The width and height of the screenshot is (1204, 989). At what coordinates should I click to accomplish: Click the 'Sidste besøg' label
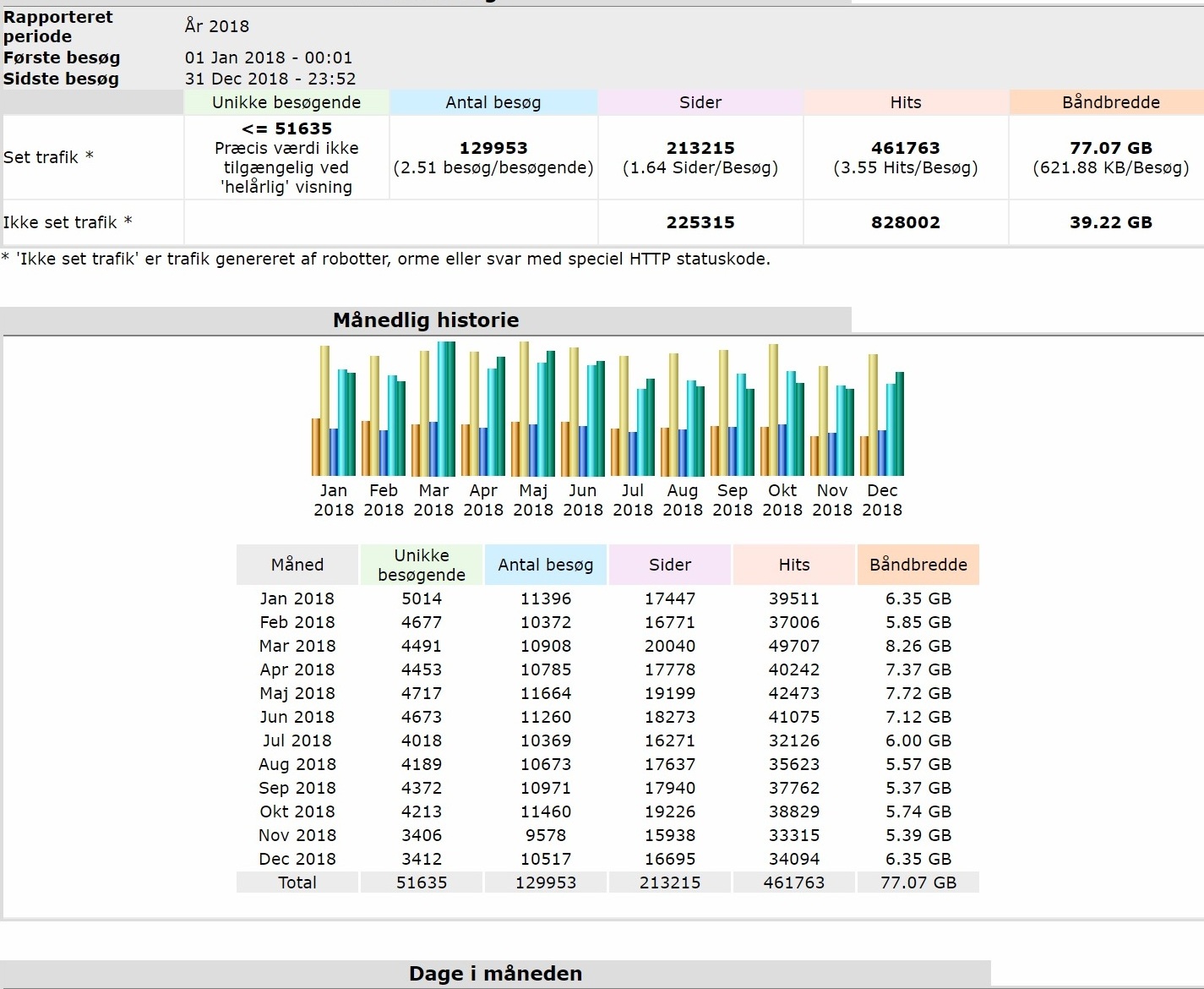pos(61,79)
